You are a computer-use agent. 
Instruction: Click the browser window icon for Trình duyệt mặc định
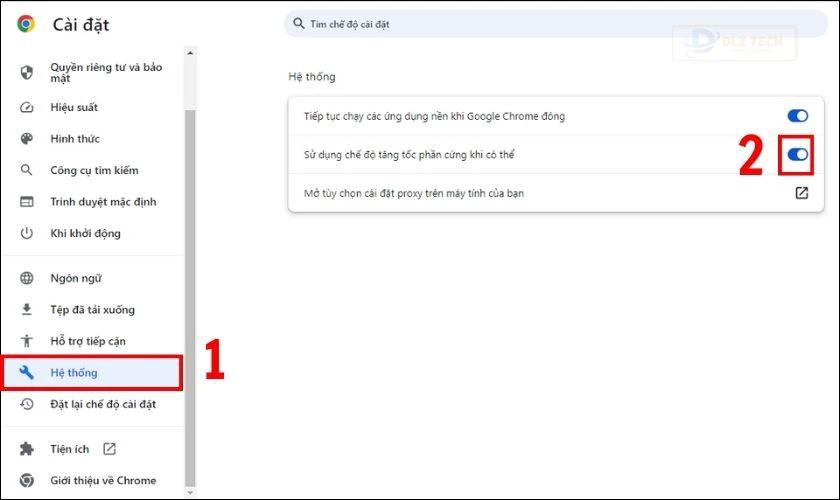pos(27,202)
